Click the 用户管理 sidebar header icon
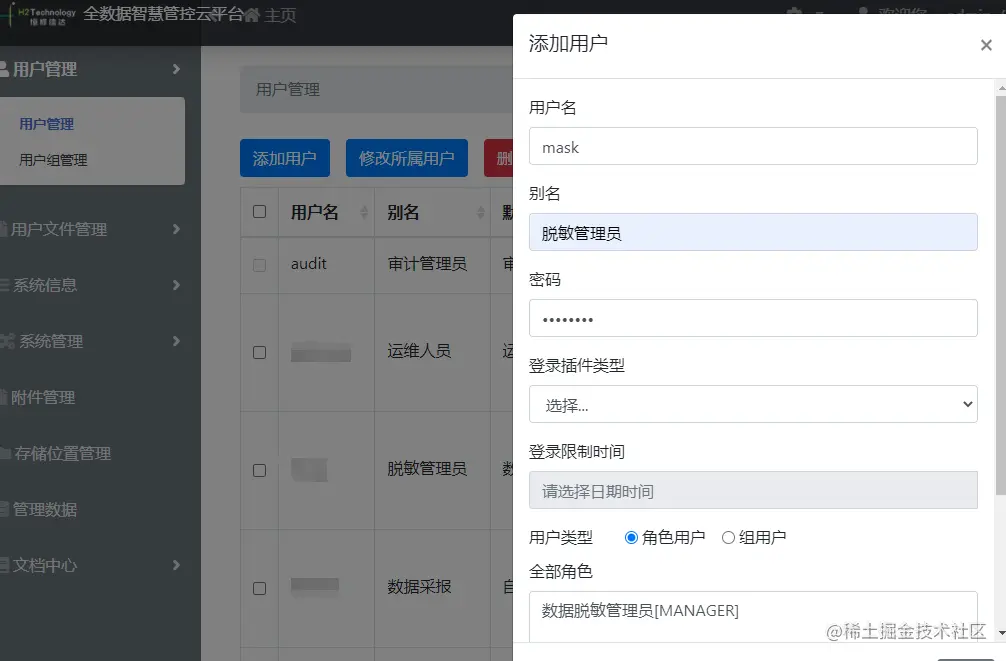The height and width of the screenshot is (661, 1006). [4, 69]
